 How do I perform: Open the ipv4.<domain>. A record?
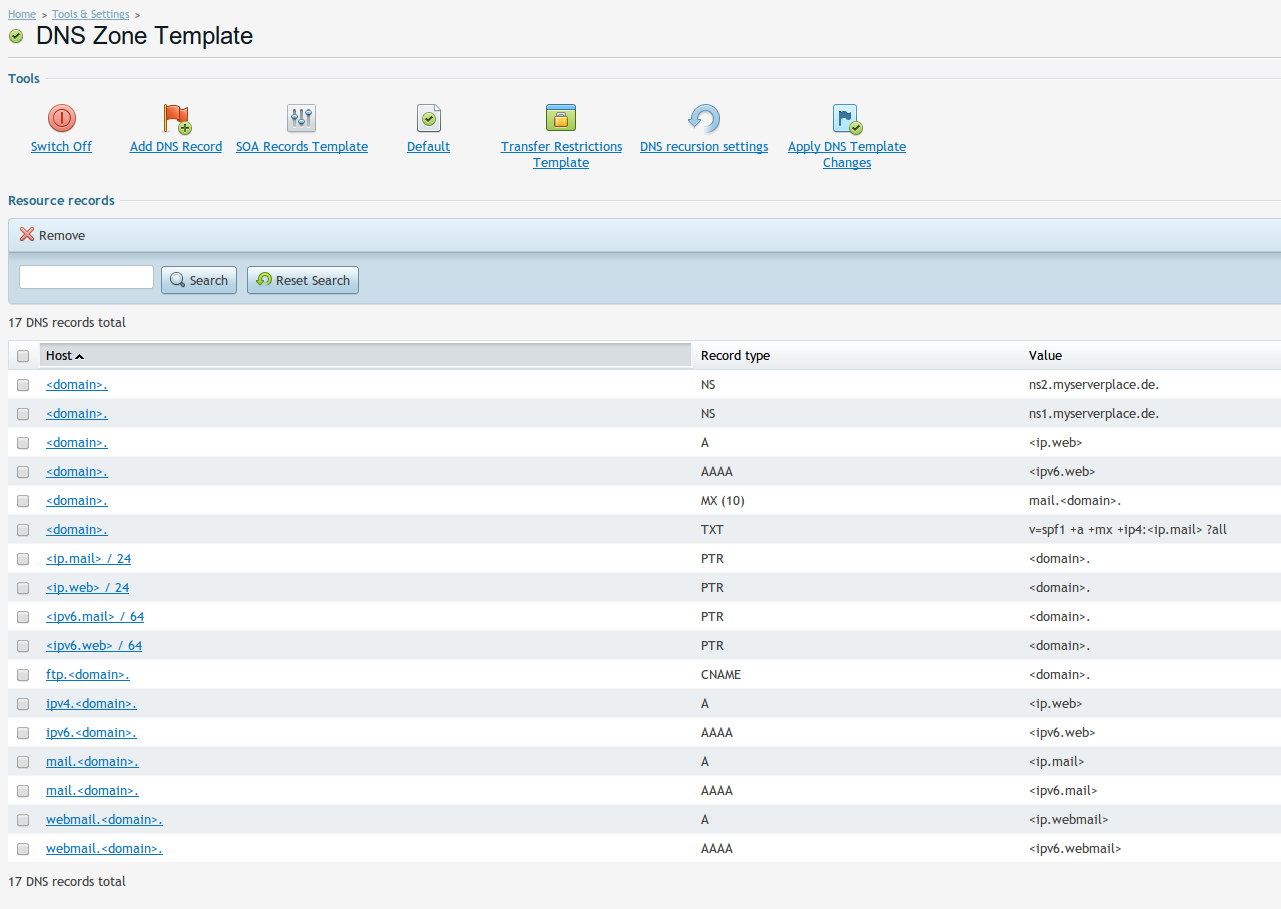pos(91,704)
